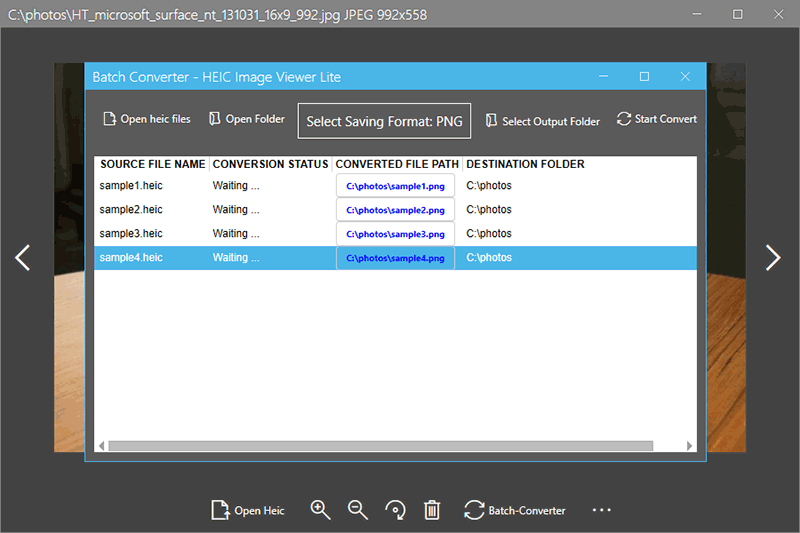The width and height of the screenshot is (800, 533).
Task: Click Open Heic in bottom toolbar
Action: [248, 510]
